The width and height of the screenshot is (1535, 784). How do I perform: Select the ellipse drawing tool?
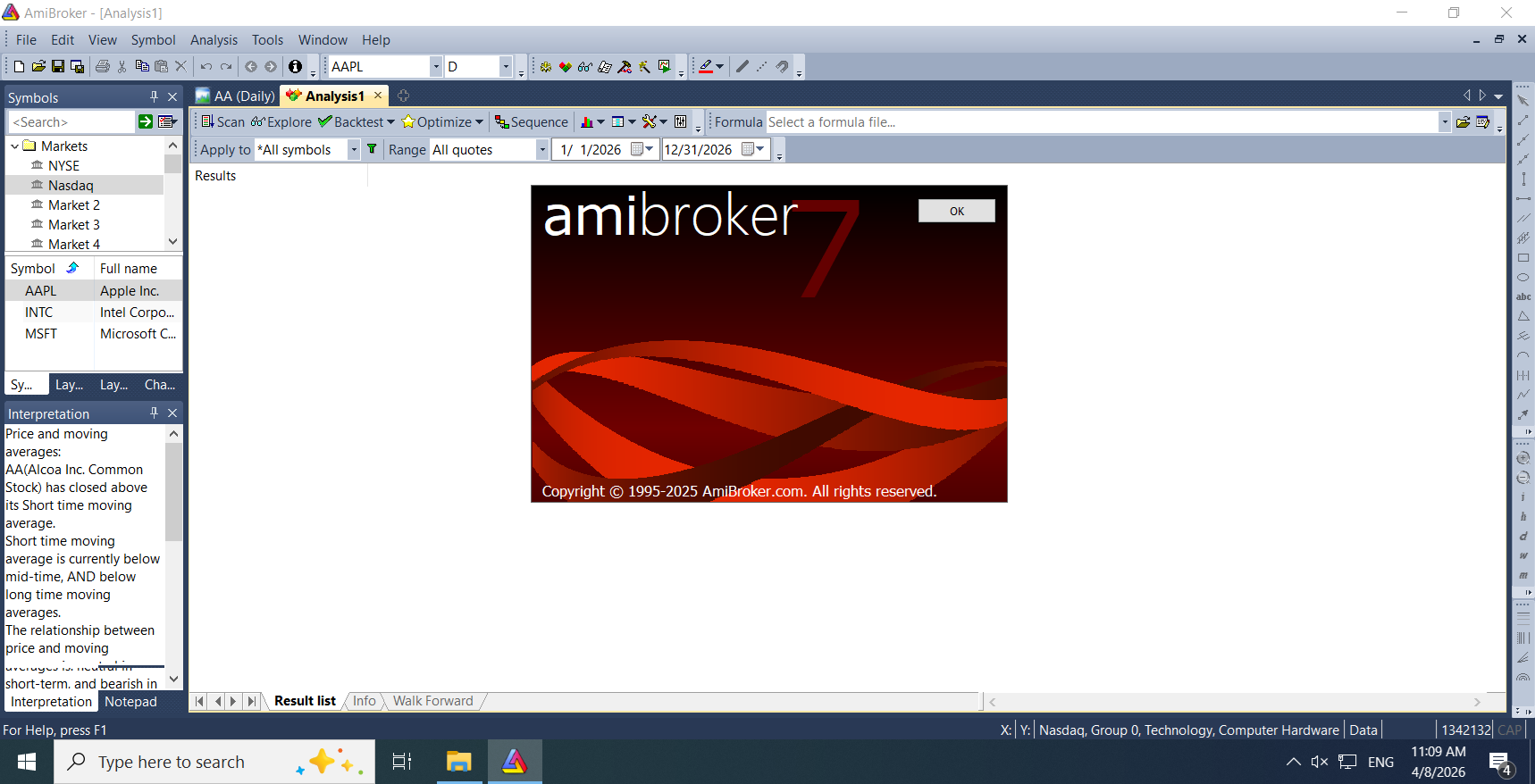[1523, 278]
